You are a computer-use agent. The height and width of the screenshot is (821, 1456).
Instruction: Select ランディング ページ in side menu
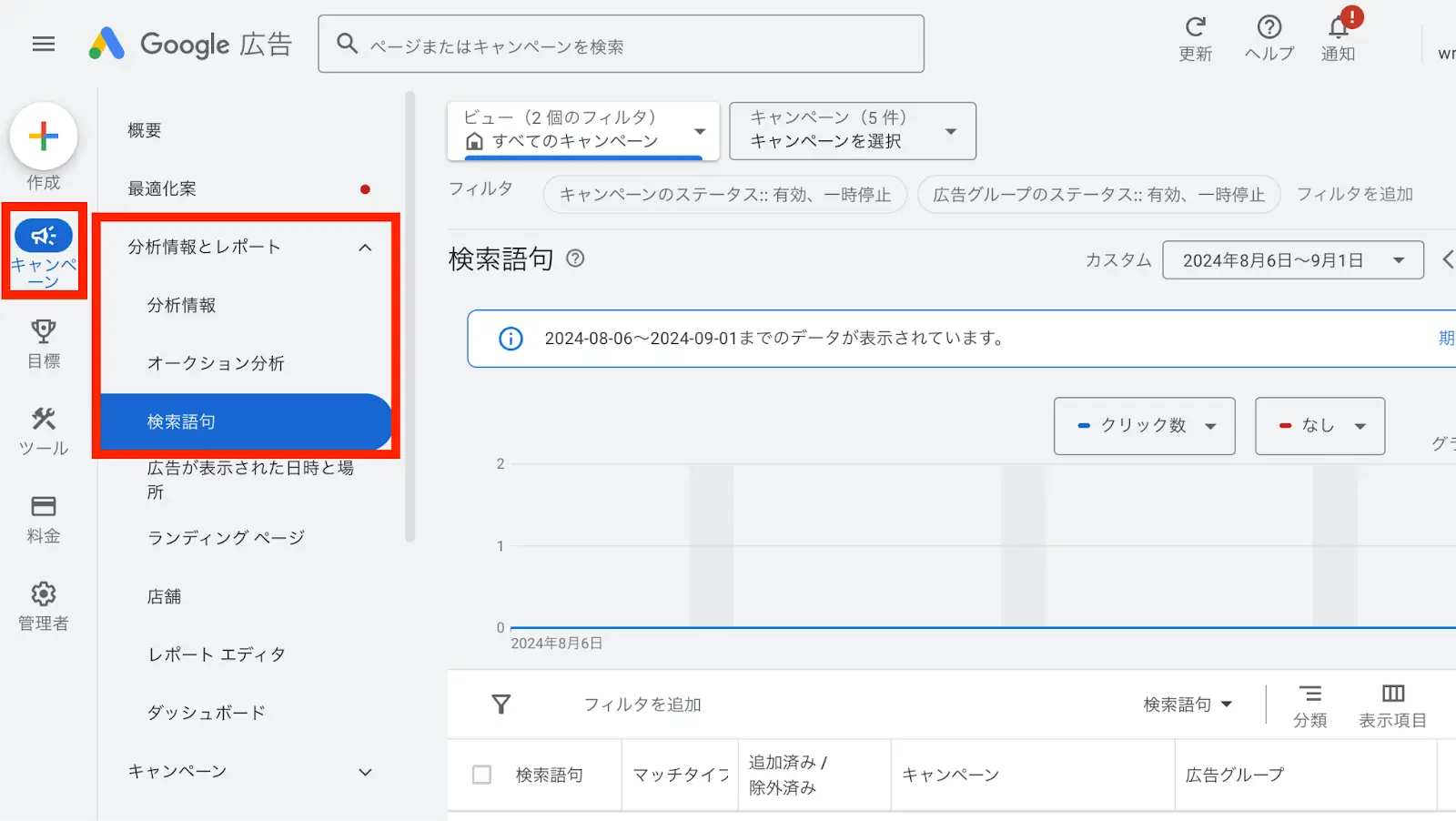pos(226,538)
